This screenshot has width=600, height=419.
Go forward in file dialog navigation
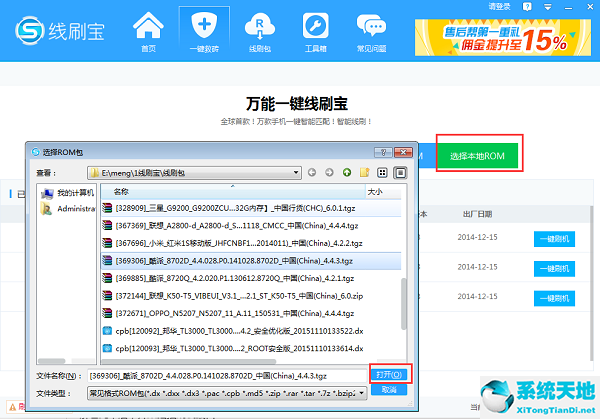(329, 173)
